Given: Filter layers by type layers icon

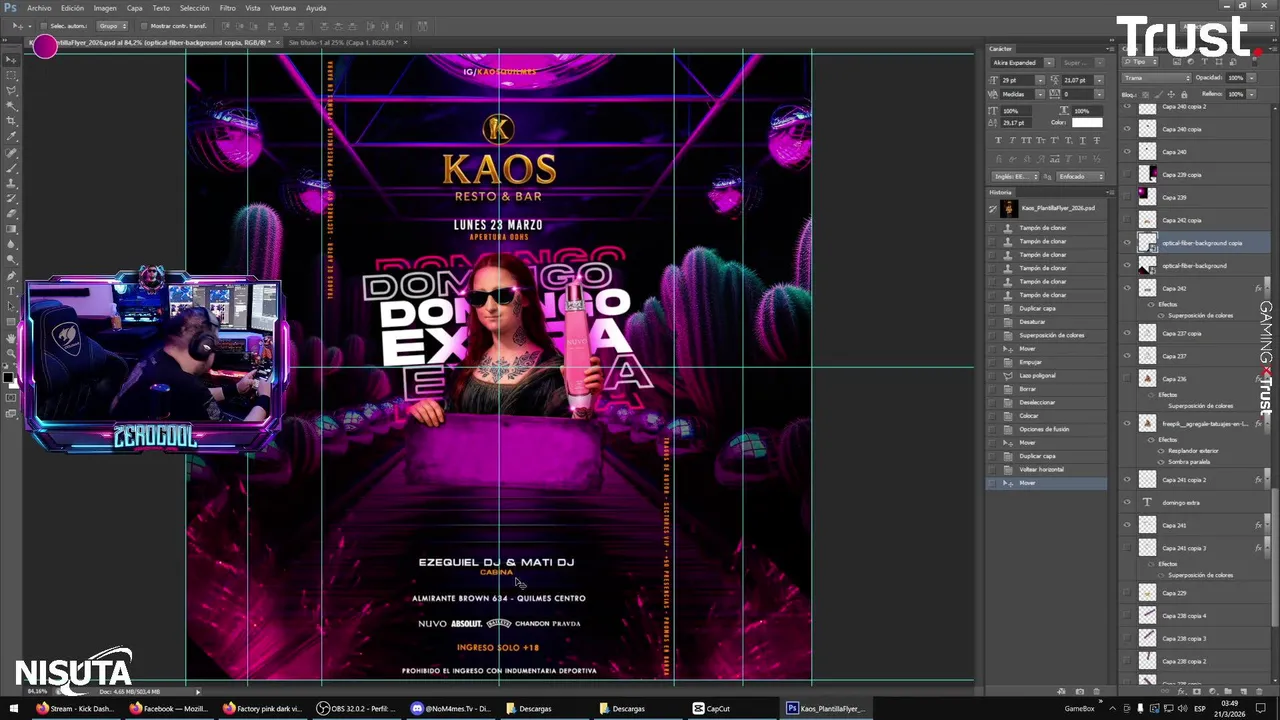Looking at the screenshot, I should (1204, 62).
